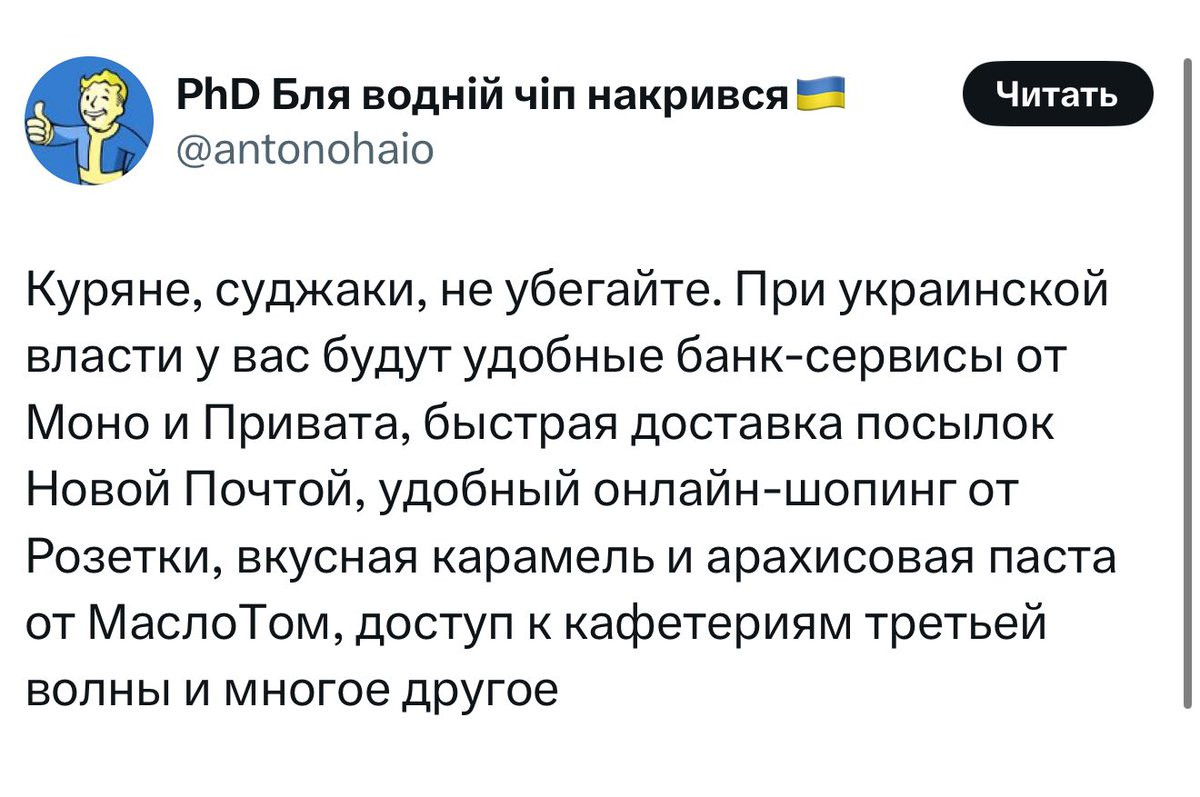This screenshot has height=797, width=1200.
Task: Open the Vault Boy profile avatar
Action: click(87, 121)
